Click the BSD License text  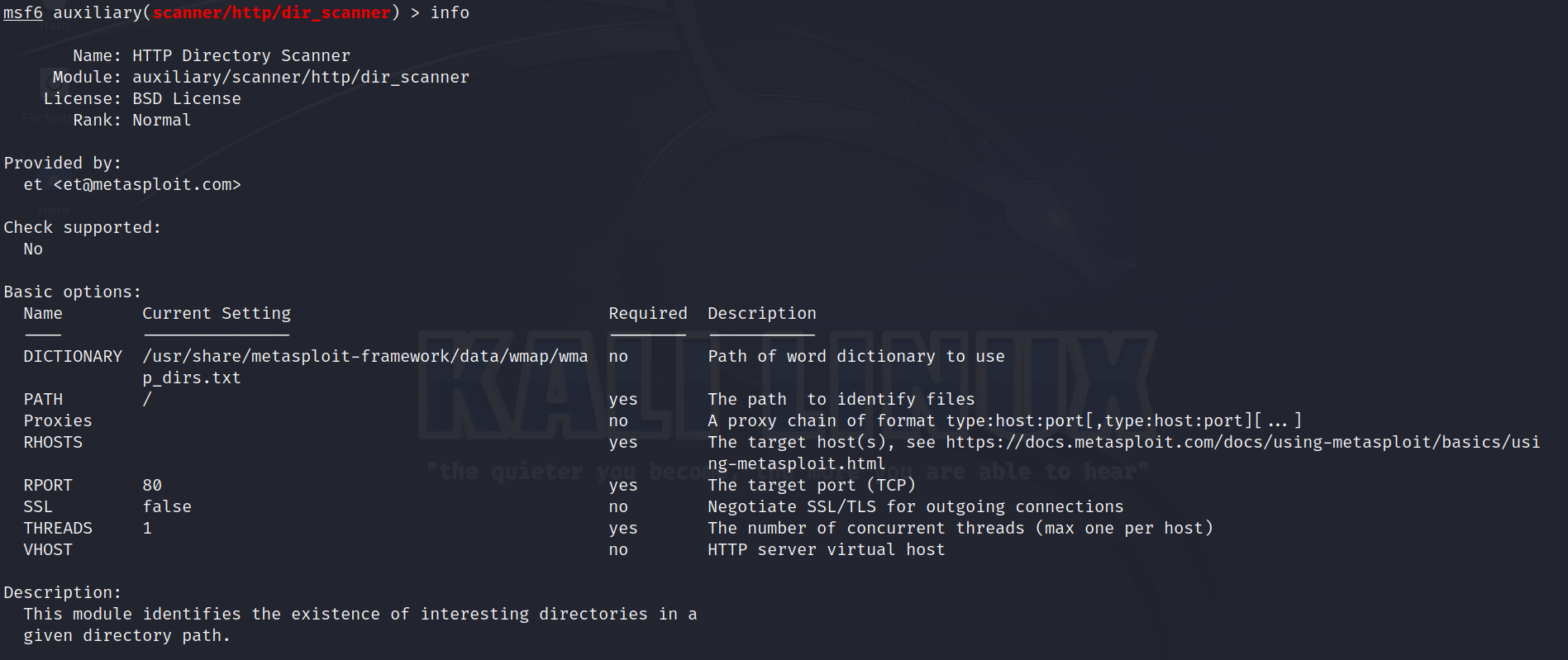click(187, 98)
